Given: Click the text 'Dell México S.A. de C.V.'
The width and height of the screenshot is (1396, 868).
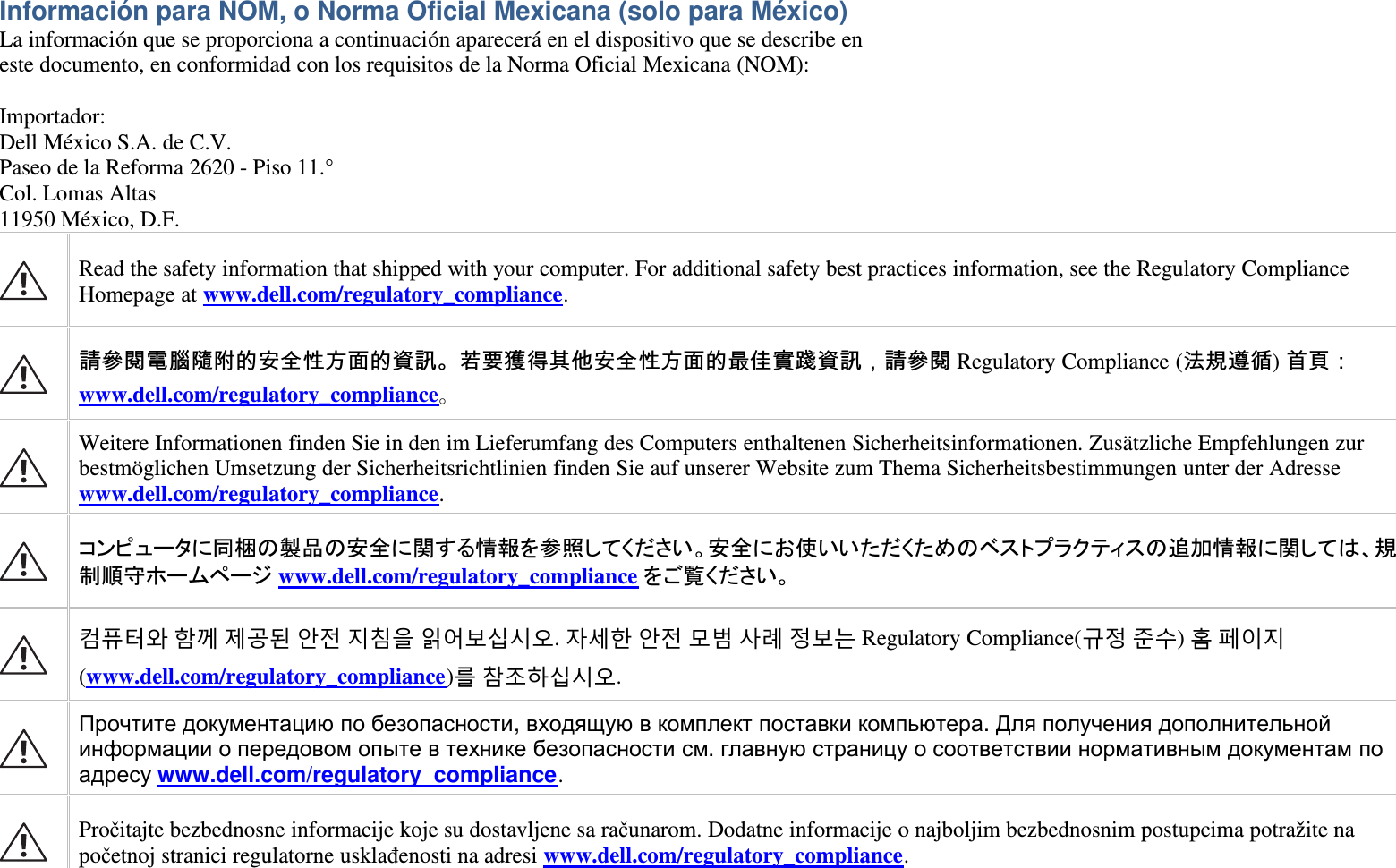Looking at the screenshot, I should pyautogui.click(x=115, y=143).
